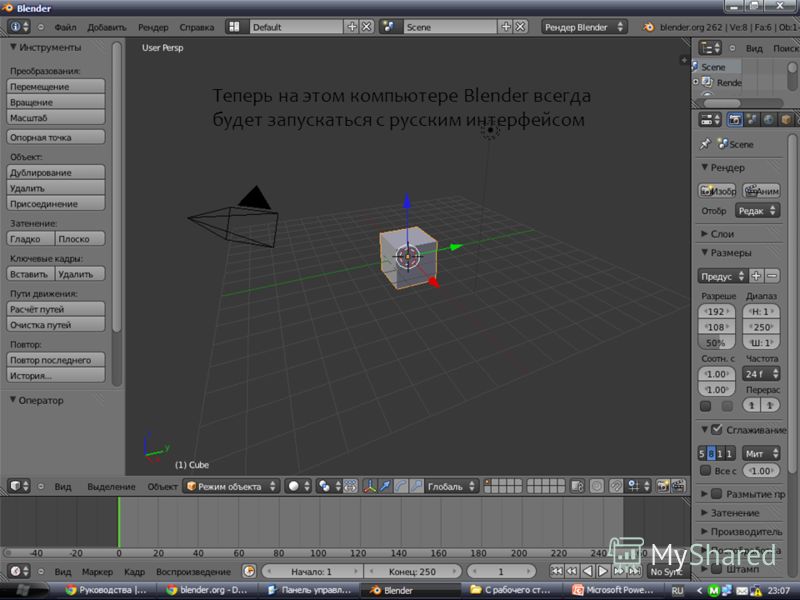Open the Редак display dropdown

coord(758,211)
